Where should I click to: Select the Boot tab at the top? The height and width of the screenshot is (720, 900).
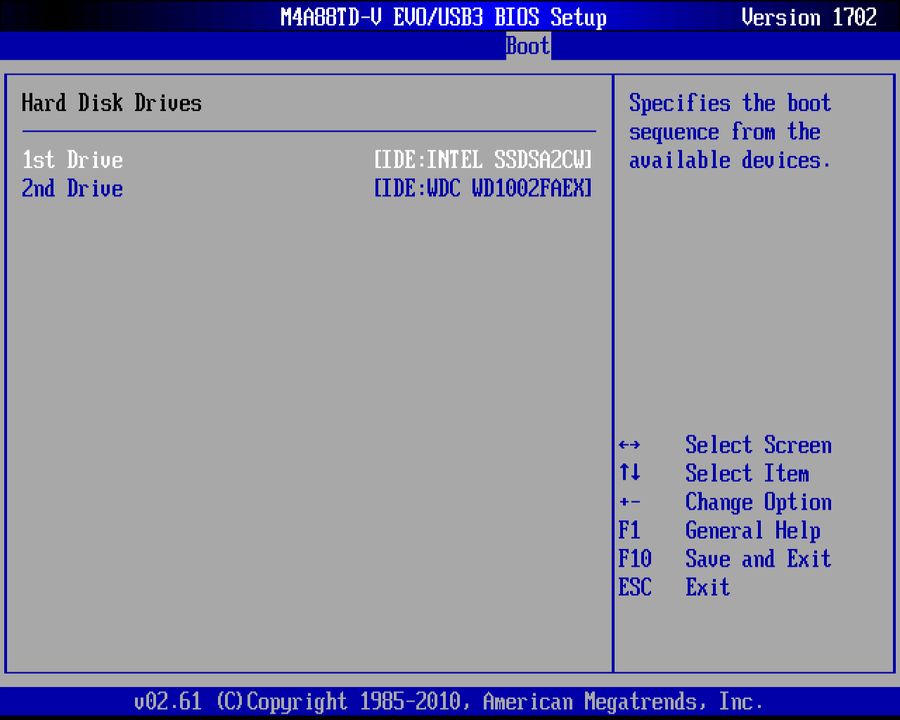(x=527, y=45)
